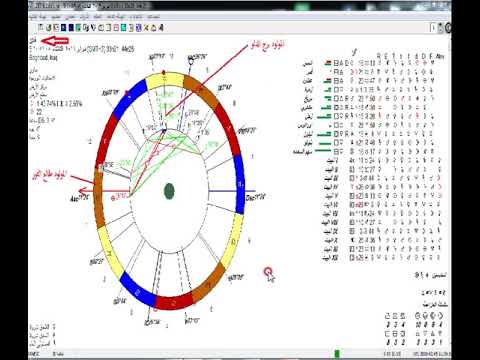Image resolution: width=480 pixels, height=360 pixels.
Task: Click the yellow zodiac segment at the wheel top
Action: [165, 81]
